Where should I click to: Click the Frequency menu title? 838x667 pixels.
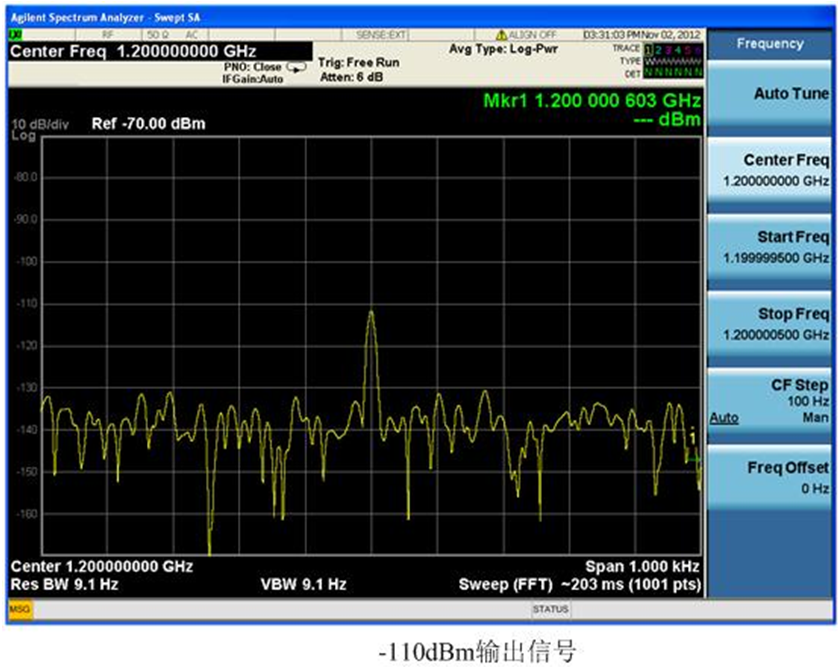click(x=770, y=44)
